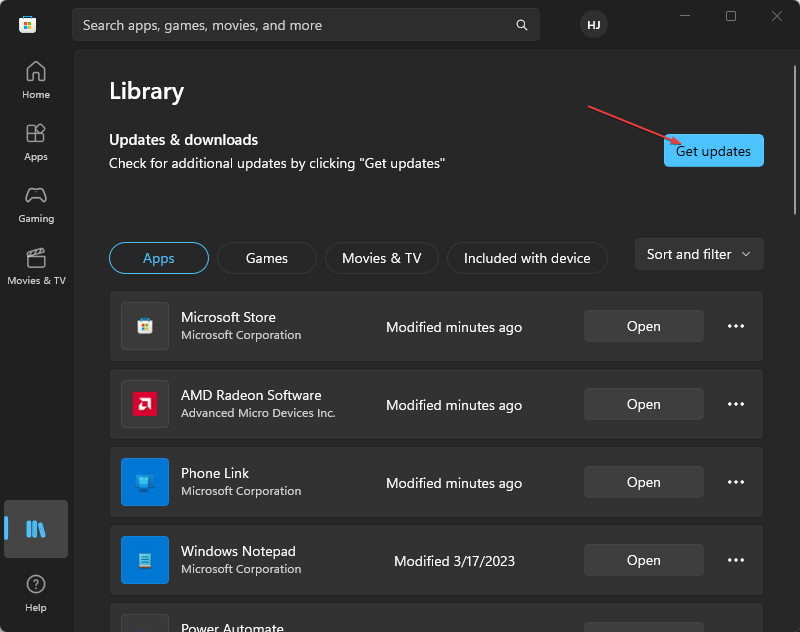Open the Microsoft Store app
The width and height of the screenshot is (800, 632).
pyautogui.click(x=643, y=326)
